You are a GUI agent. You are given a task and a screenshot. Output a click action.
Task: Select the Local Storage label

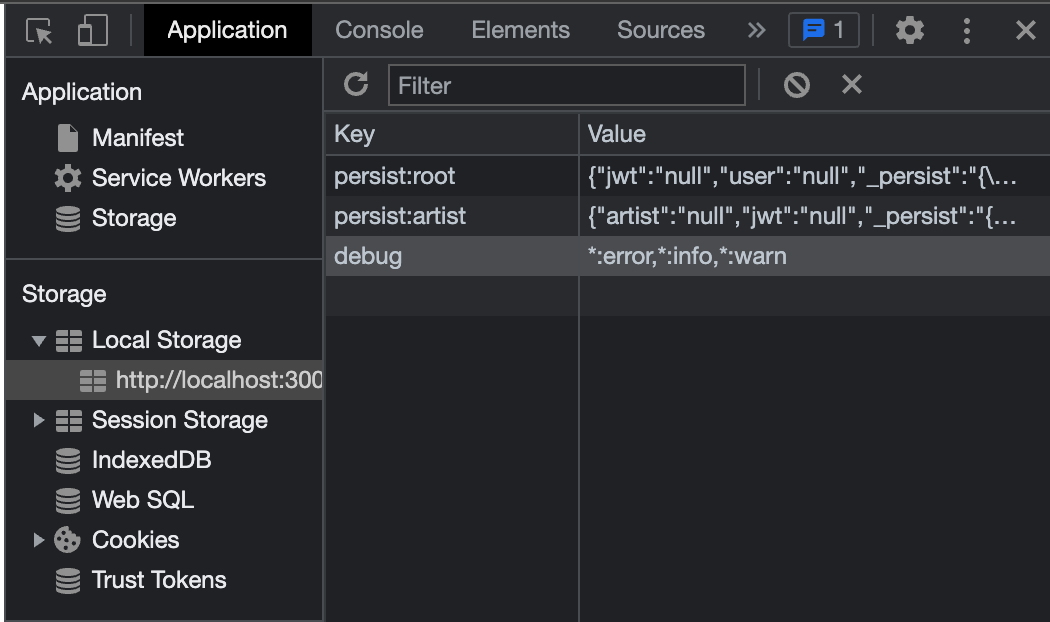point(167,340)
